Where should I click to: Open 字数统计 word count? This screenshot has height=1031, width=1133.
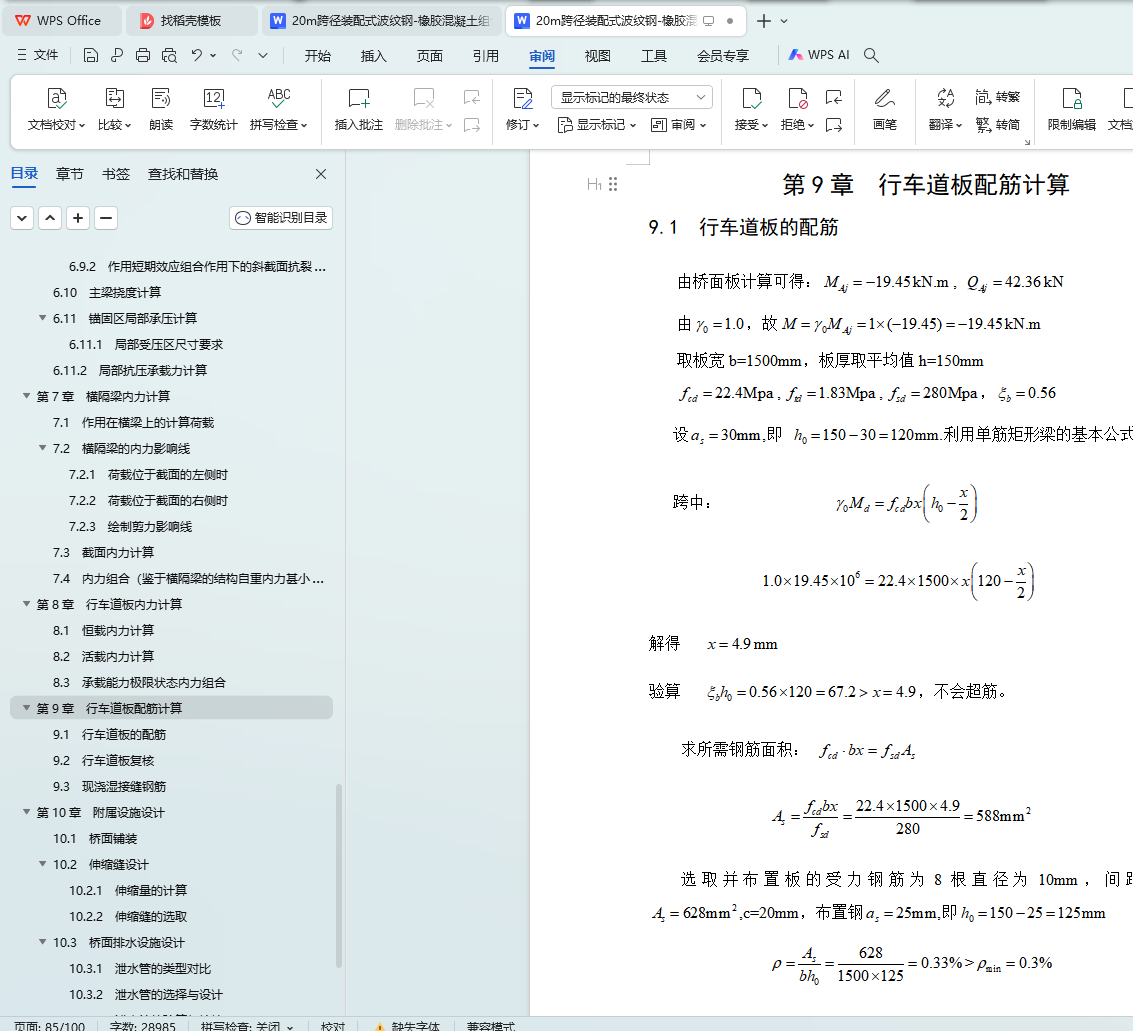[213, 108]
